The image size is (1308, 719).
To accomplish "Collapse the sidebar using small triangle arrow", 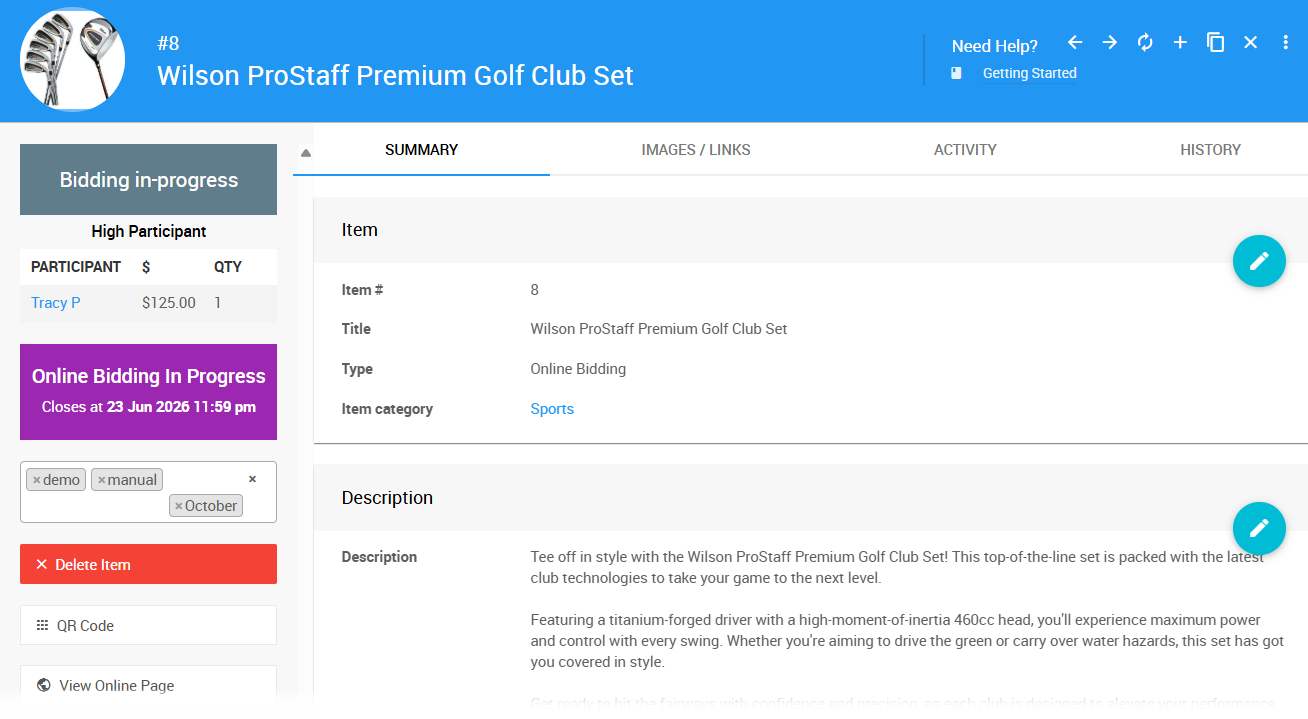I will pyautogui.click(x=306, y=153).
